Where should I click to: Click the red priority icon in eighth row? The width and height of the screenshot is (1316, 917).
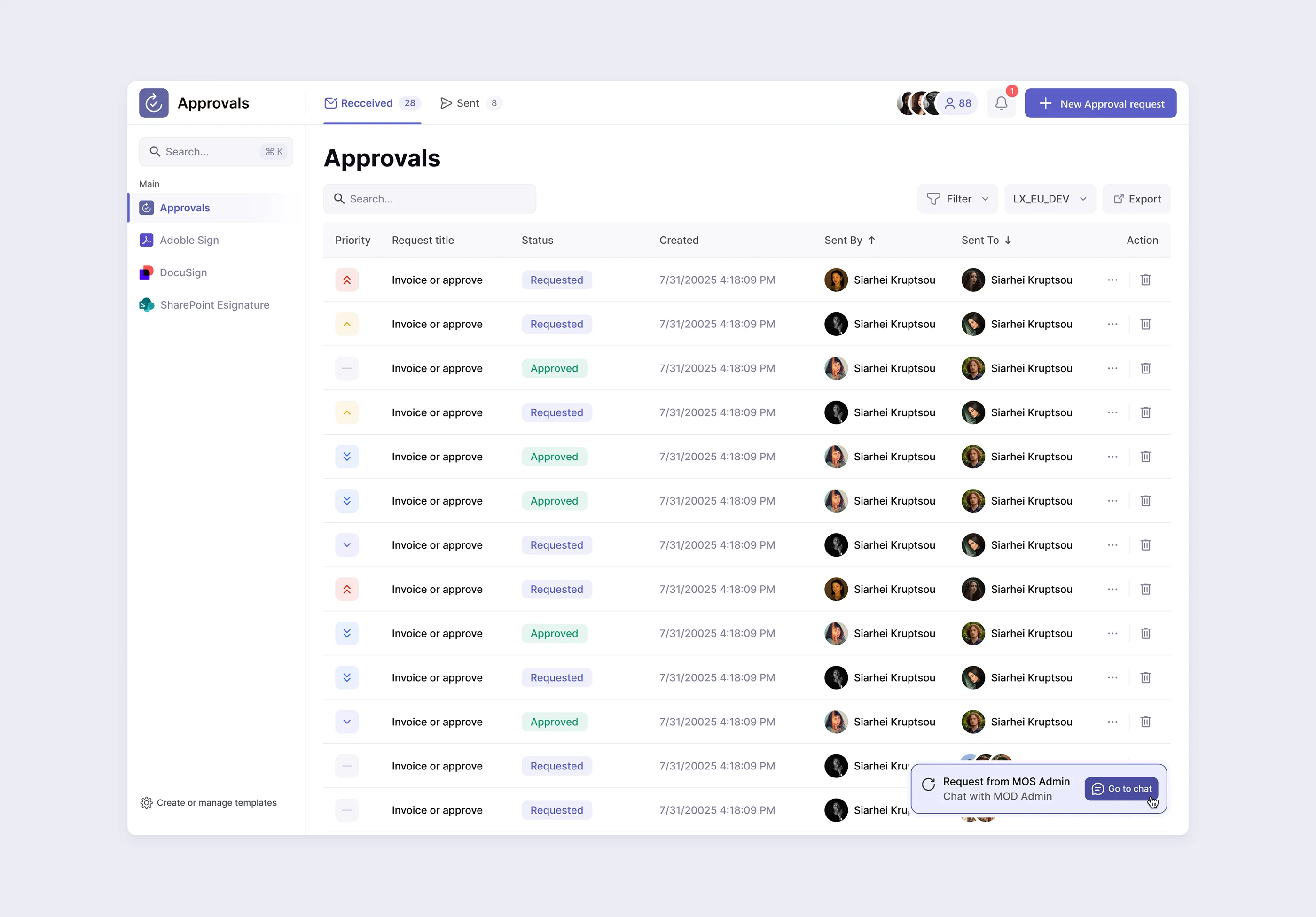tap(347, 590)
